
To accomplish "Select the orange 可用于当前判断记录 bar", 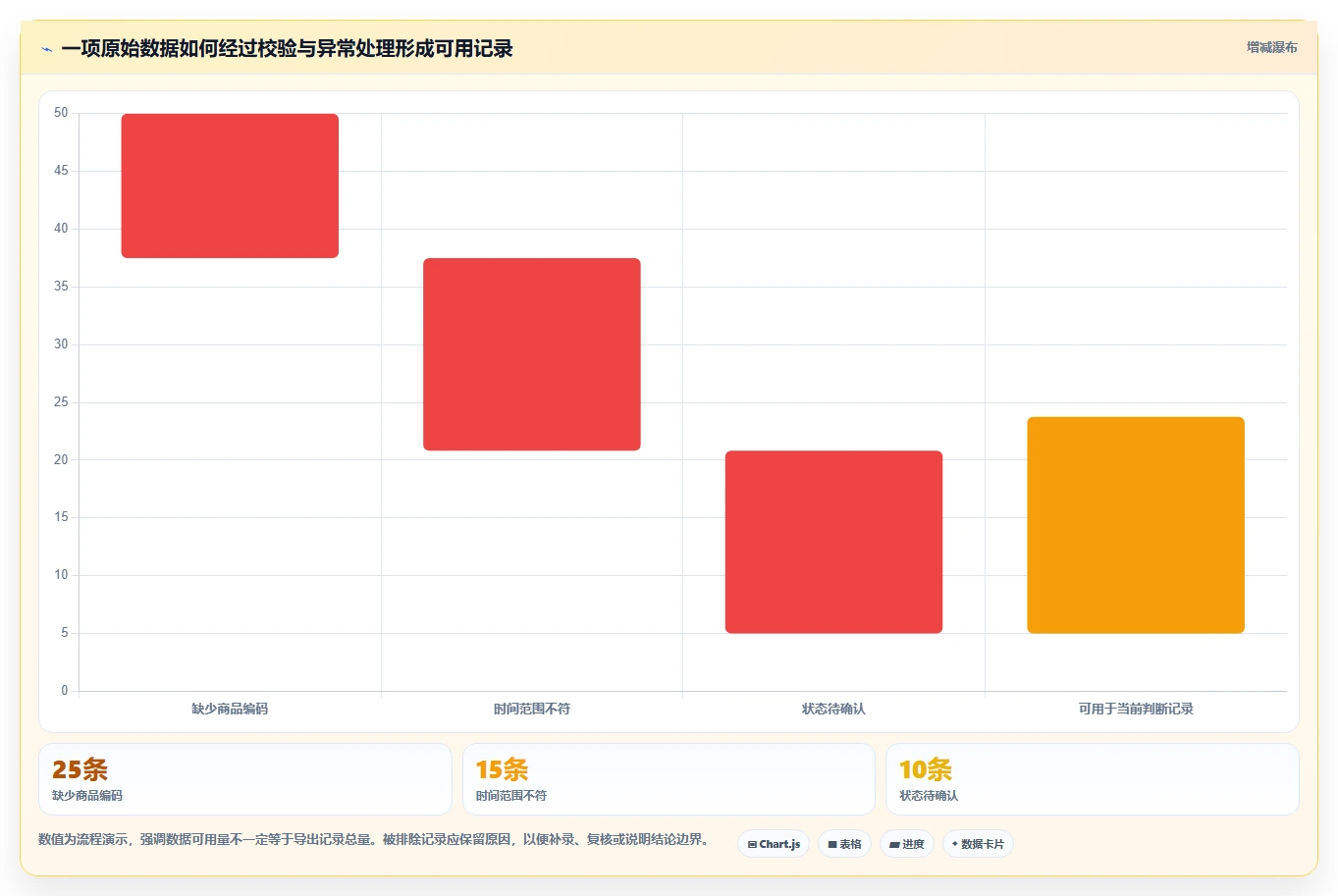I will coord(1136,525).
